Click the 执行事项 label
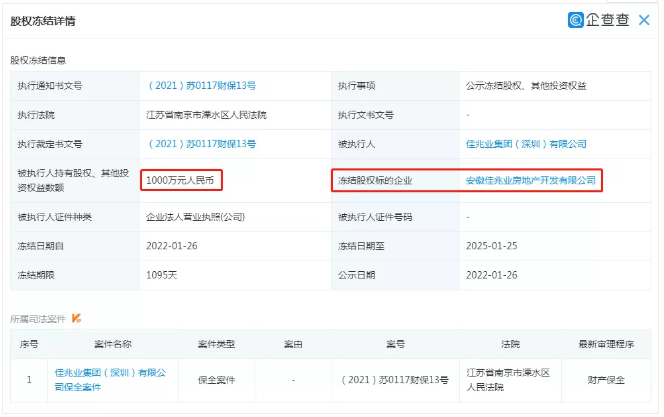664x417 pixels. 356,86
